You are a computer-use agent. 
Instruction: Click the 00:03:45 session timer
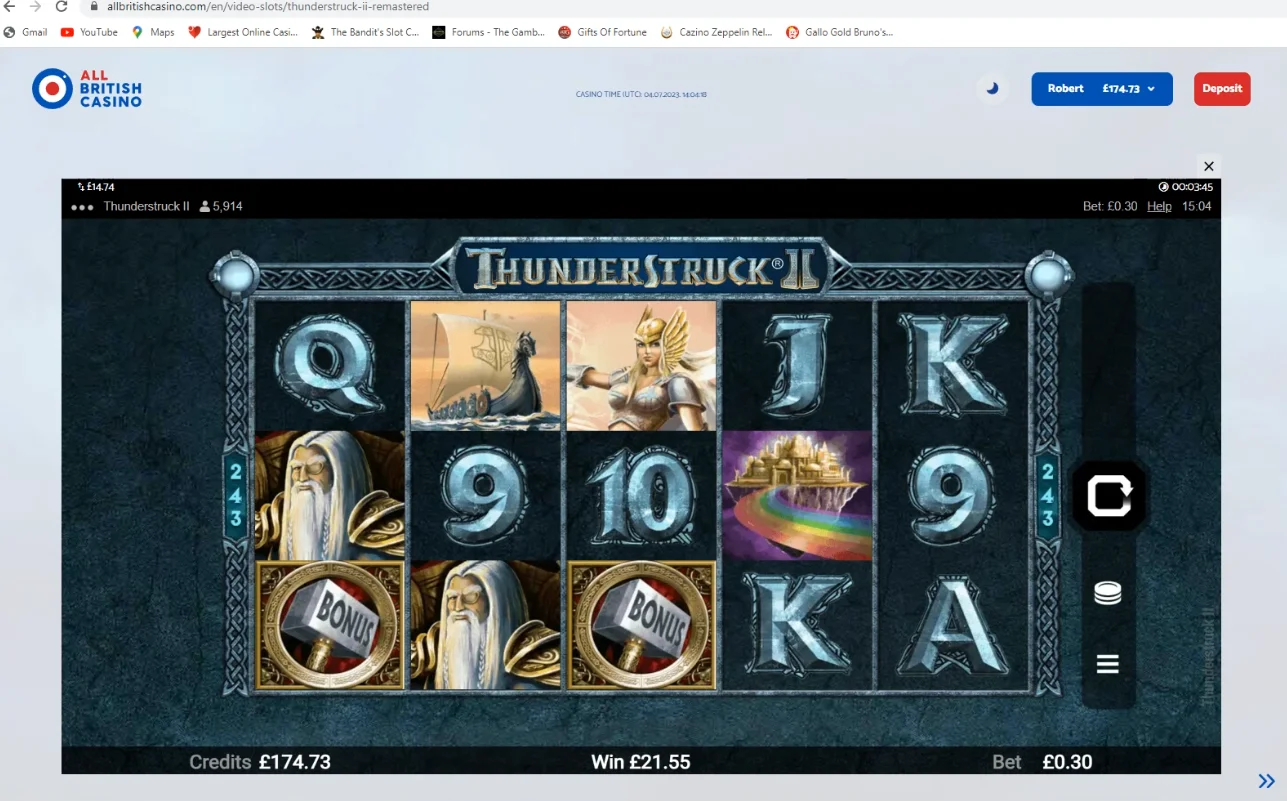tap(1186, 187)
